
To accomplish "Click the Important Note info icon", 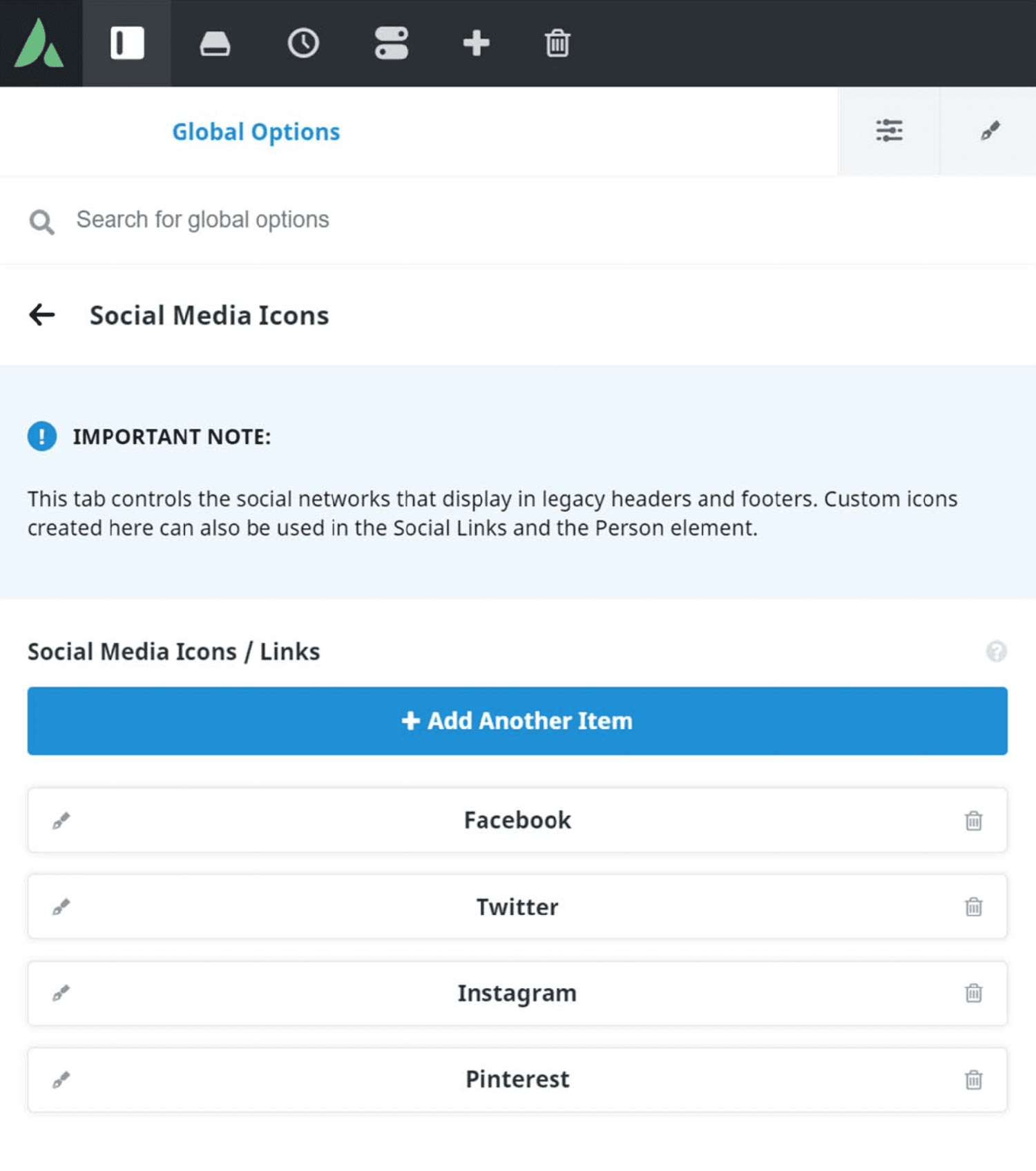I will (42, 436).
